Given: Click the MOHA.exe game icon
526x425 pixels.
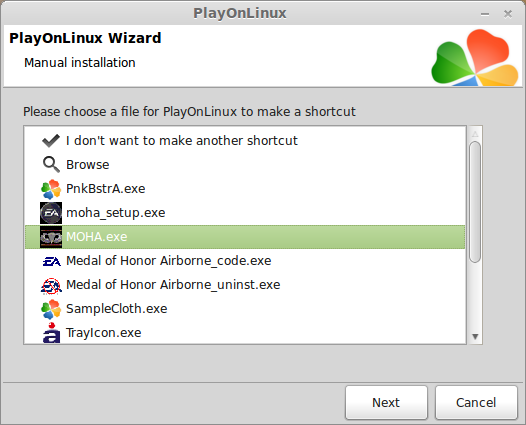Looking at the screenshot, I should click(51, 237).
